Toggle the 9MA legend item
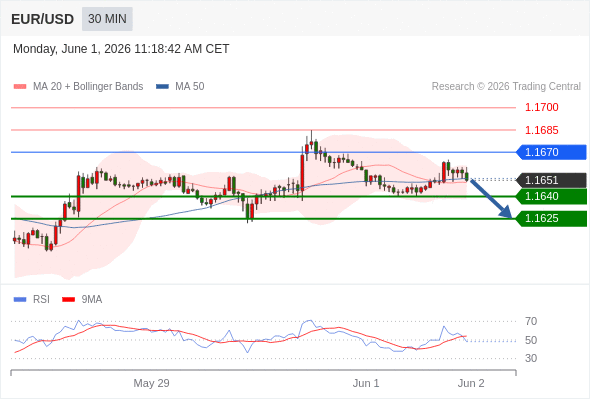The width and height of the screenshot is (590, 400). 82,300
